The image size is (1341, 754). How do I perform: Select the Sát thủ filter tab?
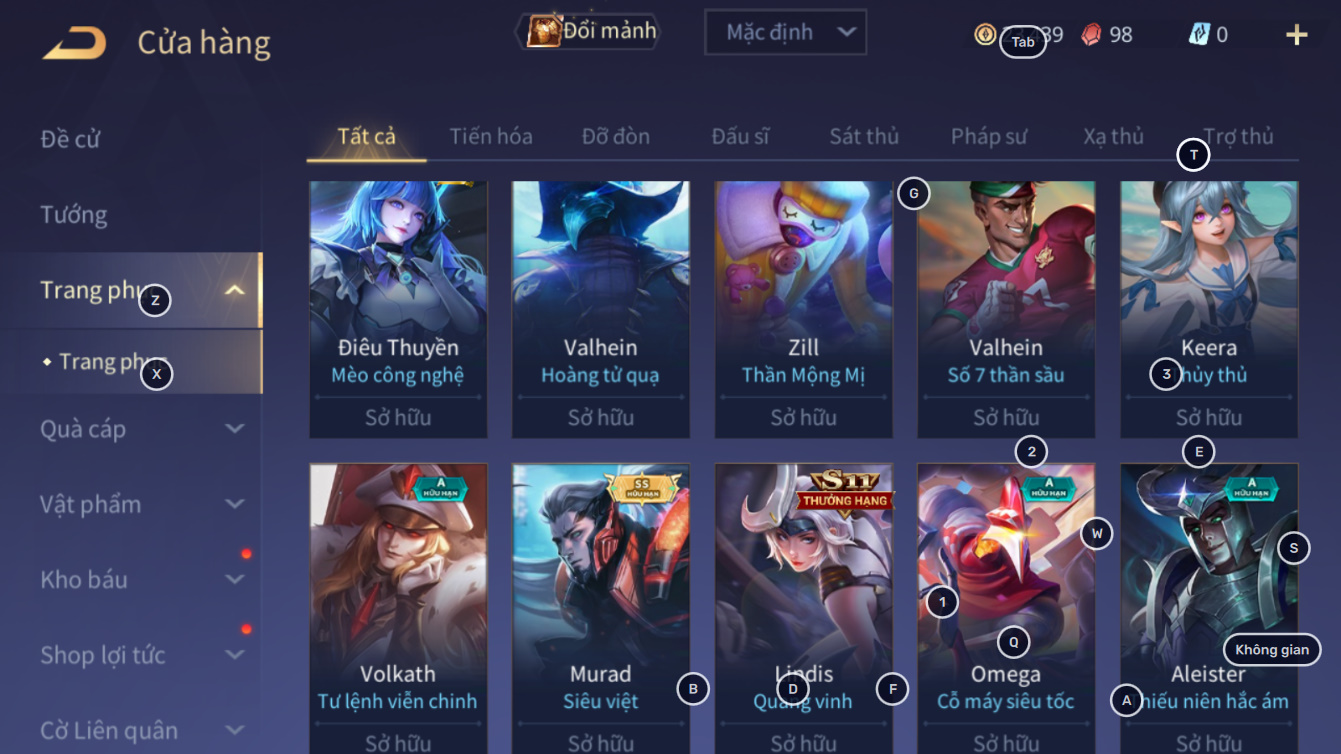pos(864,136)
